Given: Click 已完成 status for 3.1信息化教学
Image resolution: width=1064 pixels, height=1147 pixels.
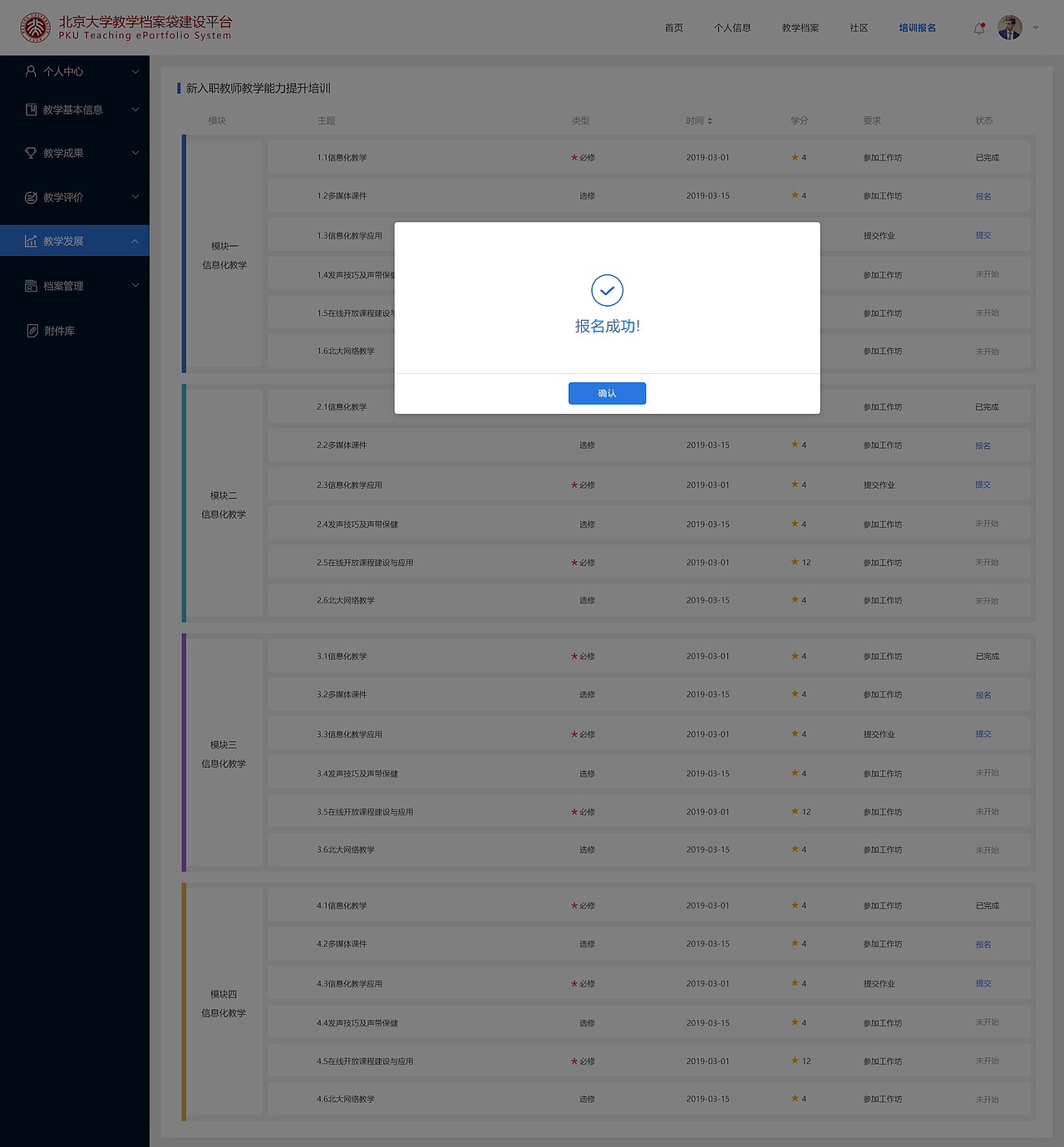Looking at the screenshot, I should pos(988,657).
